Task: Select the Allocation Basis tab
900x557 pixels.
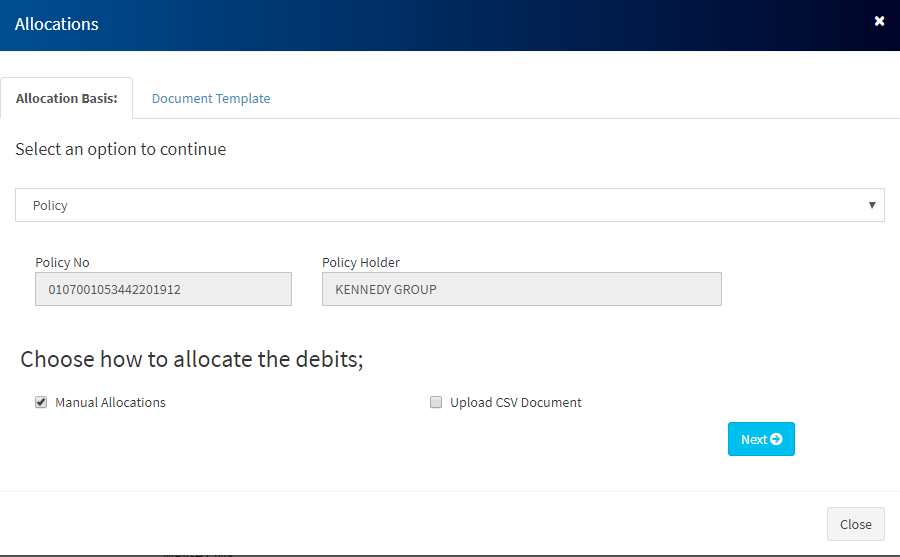Action: pos(67,98)
